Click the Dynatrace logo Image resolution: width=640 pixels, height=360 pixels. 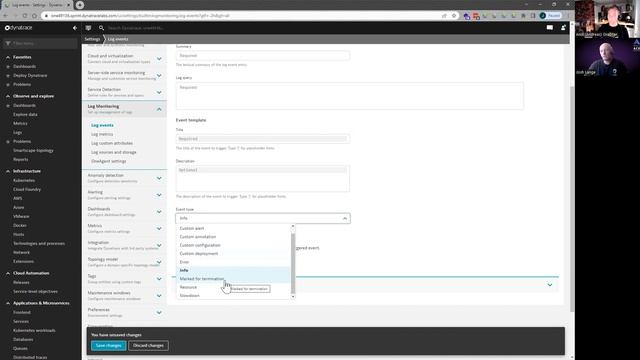19,28
